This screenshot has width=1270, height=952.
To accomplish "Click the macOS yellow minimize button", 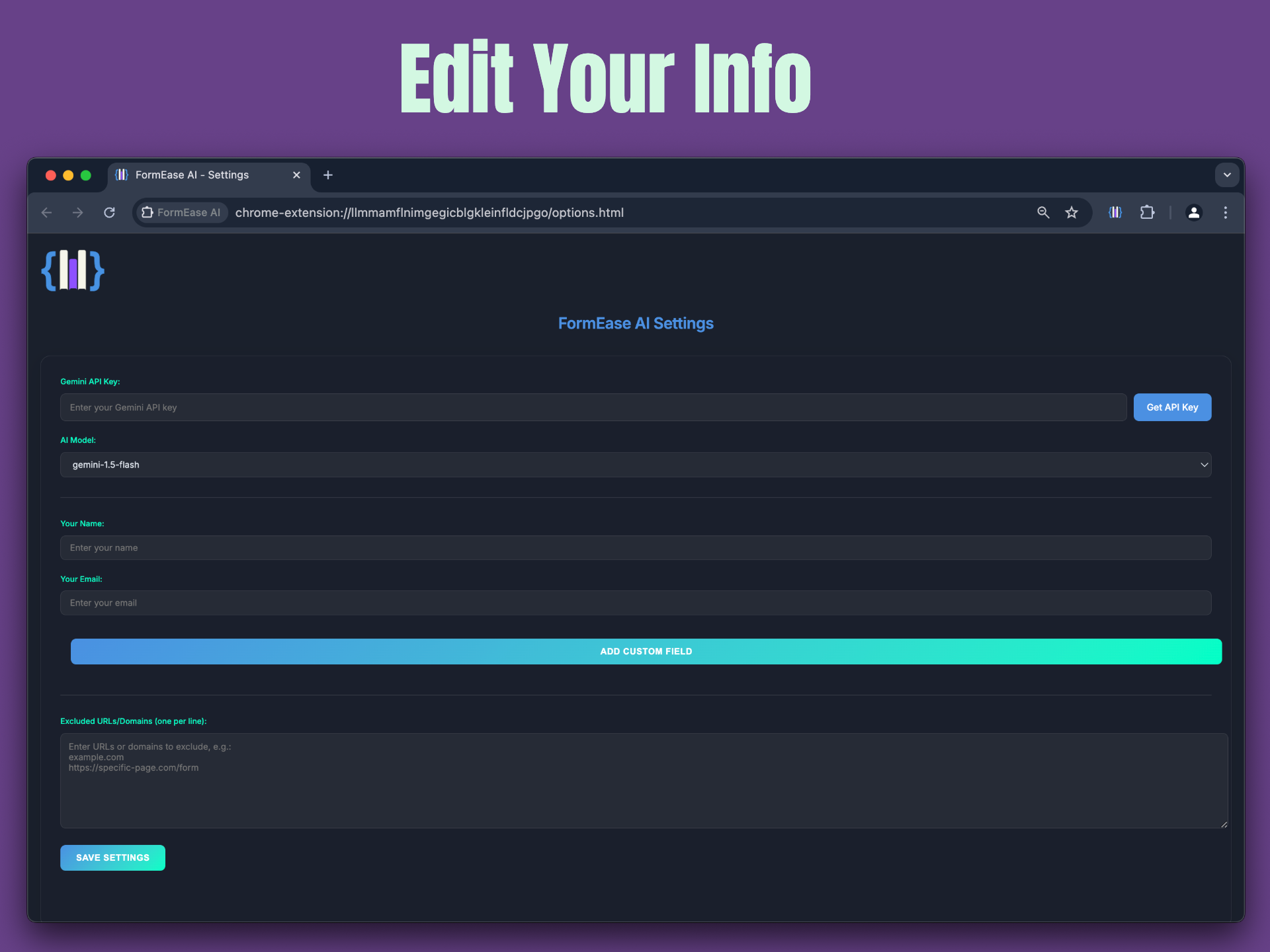I will pyautogui.click(x=68, y=175).
